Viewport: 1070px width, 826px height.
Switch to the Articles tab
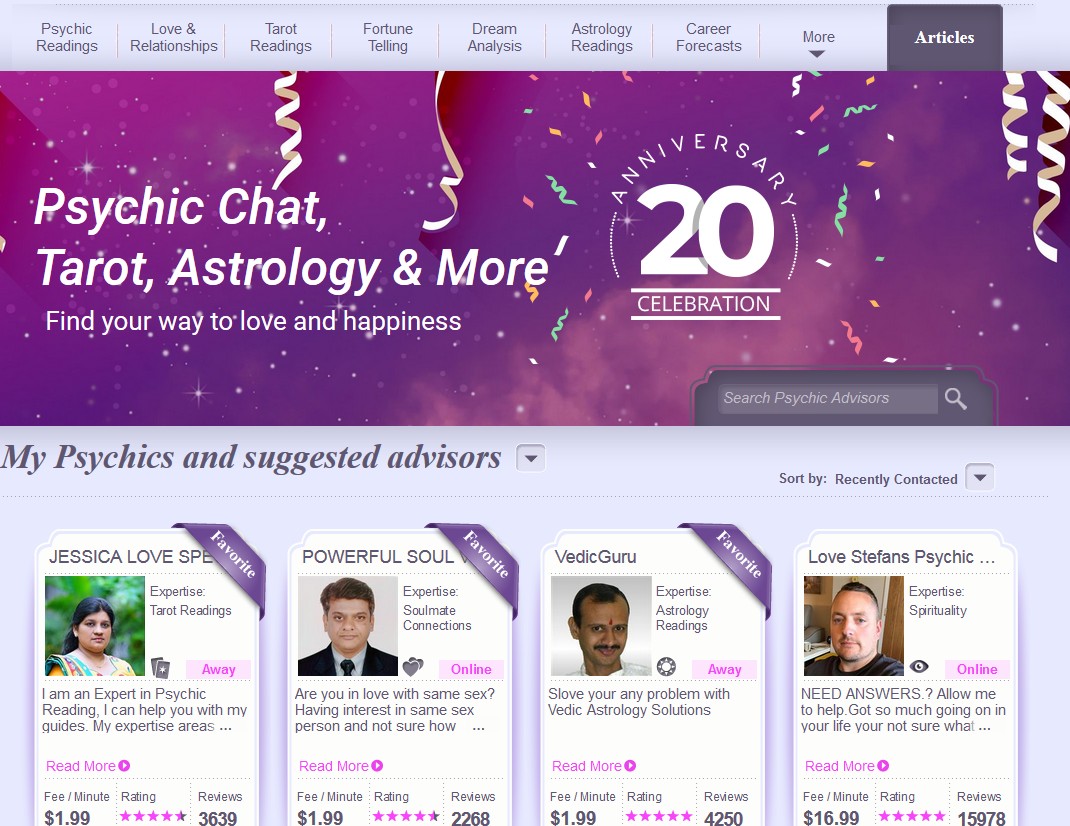[x=944, y=38]
